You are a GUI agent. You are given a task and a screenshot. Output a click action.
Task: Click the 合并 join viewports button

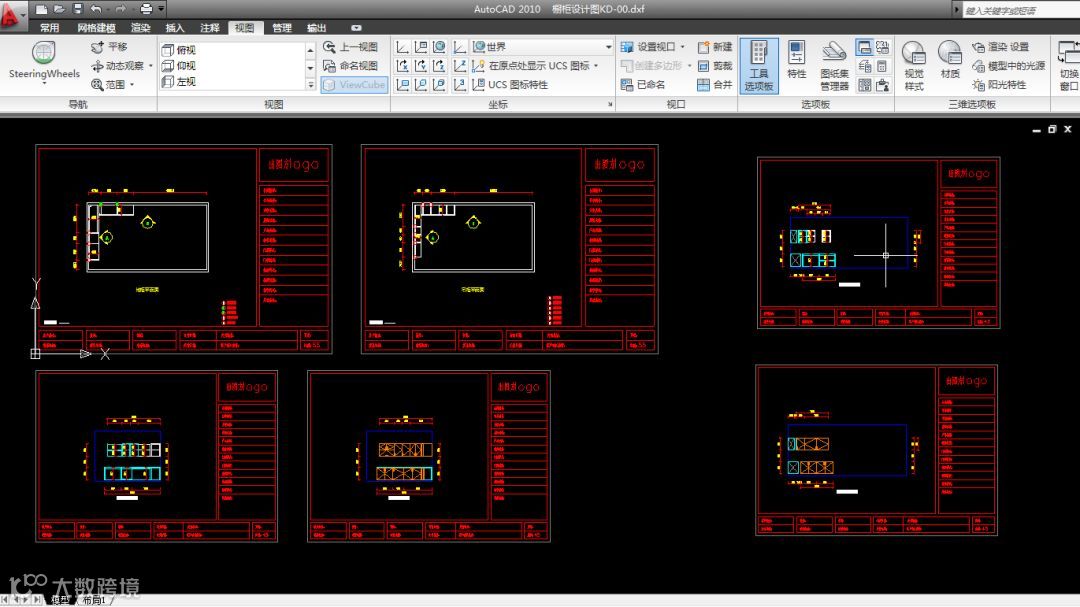[715, 85]
